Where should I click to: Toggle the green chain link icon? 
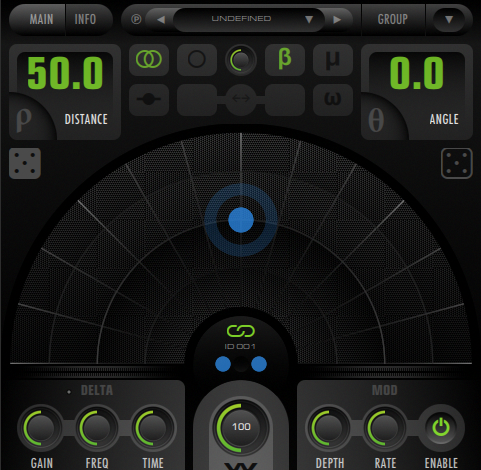pyautogui.click(x=241, y=331)
